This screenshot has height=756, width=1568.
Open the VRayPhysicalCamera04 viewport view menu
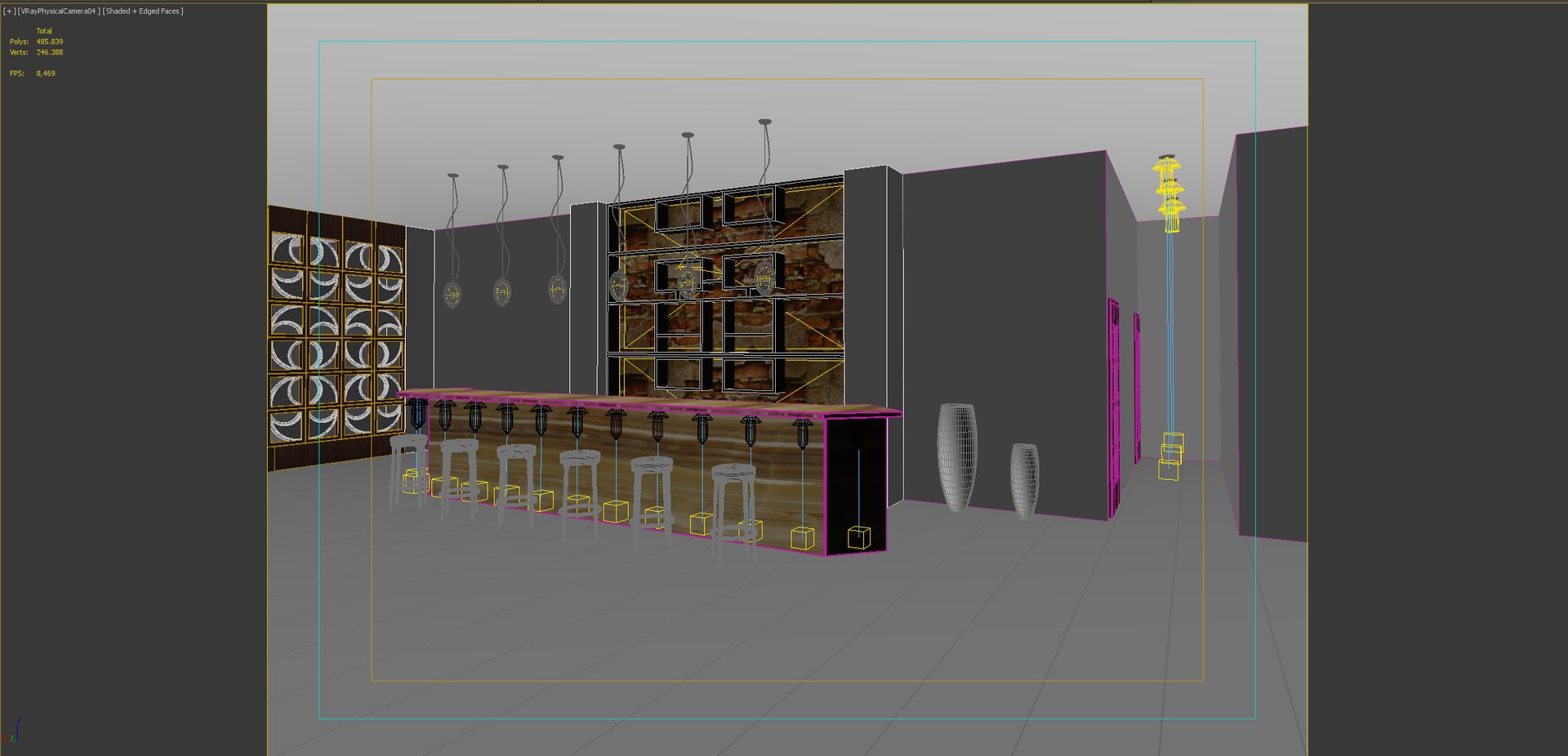[59, 11]
